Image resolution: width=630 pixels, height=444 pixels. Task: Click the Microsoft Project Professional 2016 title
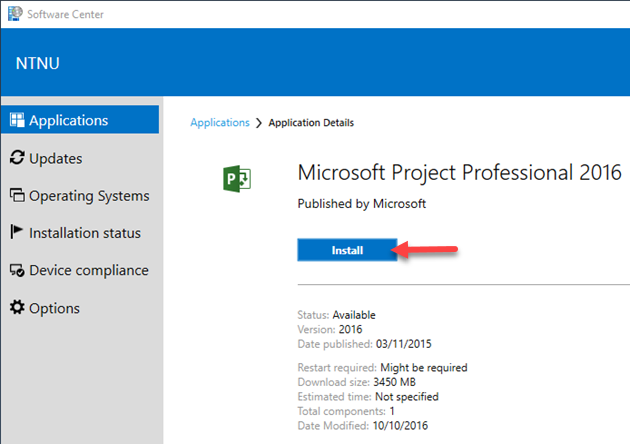pos(459,173)
